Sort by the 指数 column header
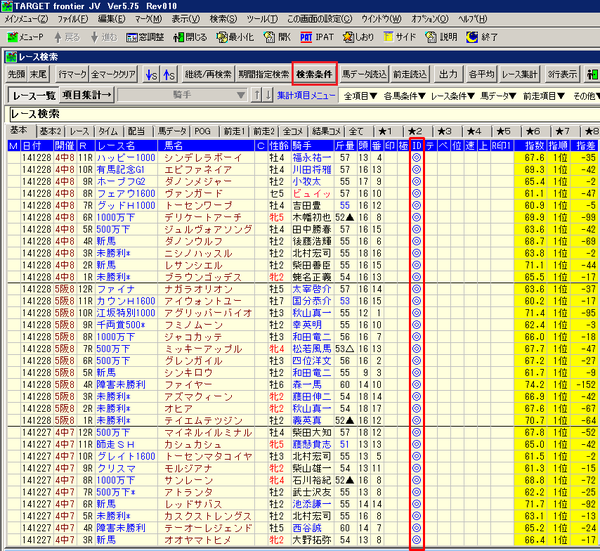This screenshot has width=600, height=551. click(x=531, y=145)
